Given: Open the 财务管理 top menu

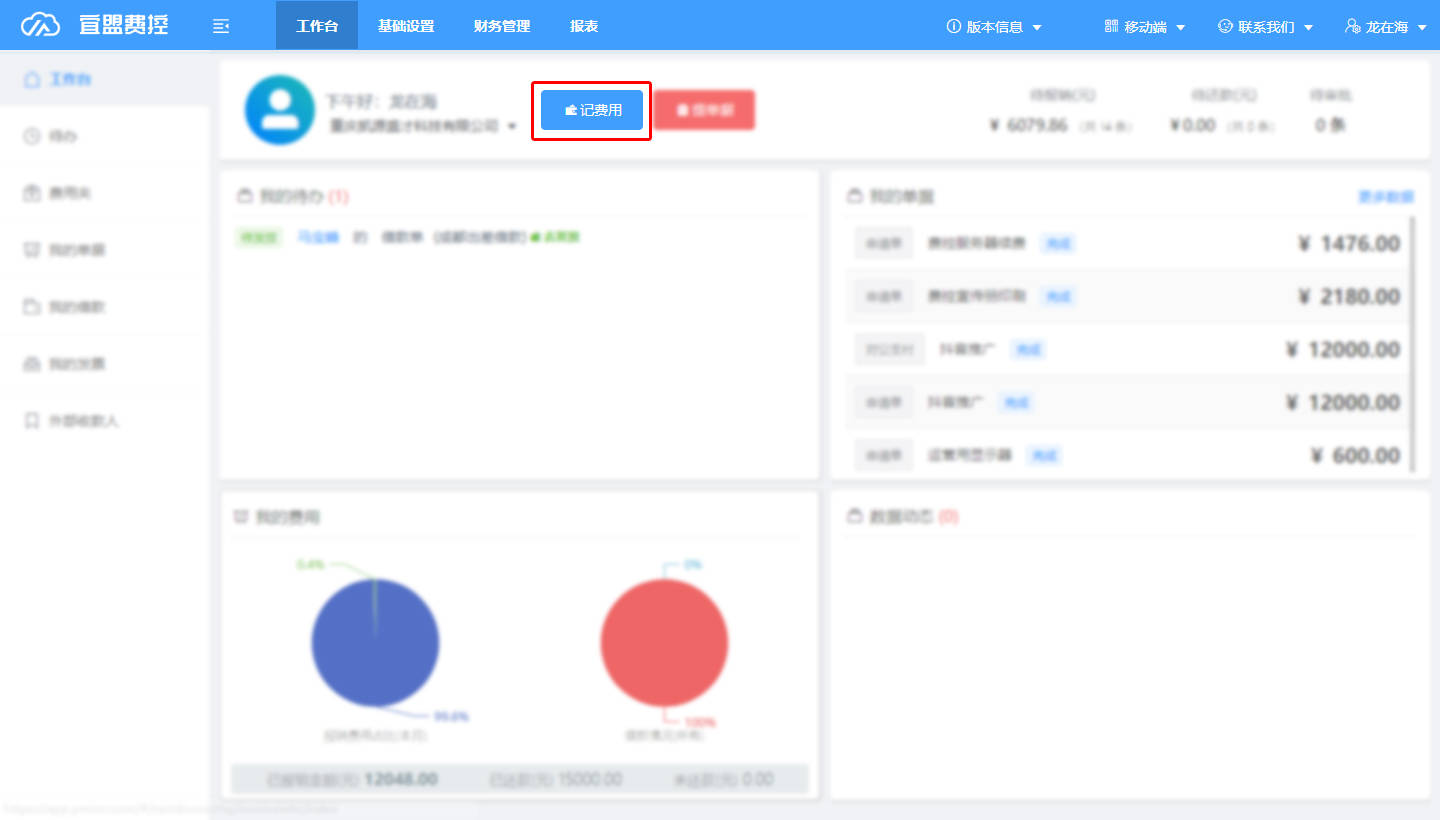Looking at the screenshot, I should [x=502, y=26].
